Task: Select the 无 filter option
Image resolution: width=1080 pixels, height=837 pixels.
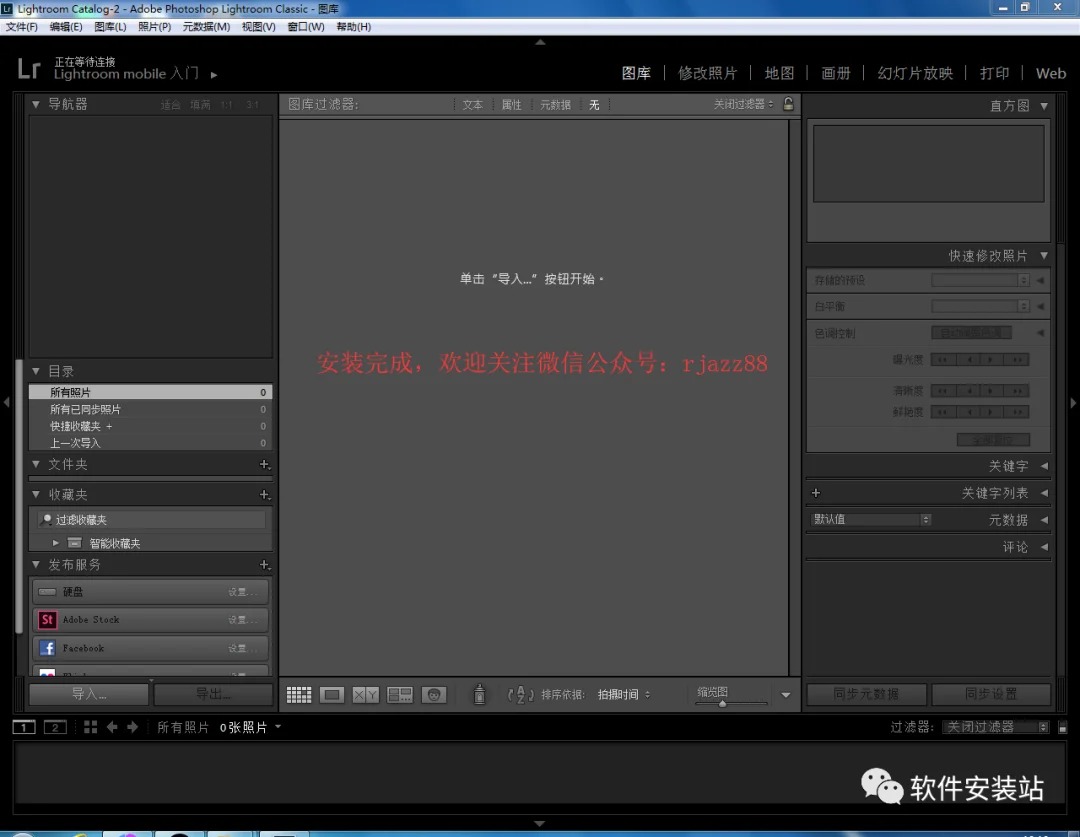Action: click(594, 105)
